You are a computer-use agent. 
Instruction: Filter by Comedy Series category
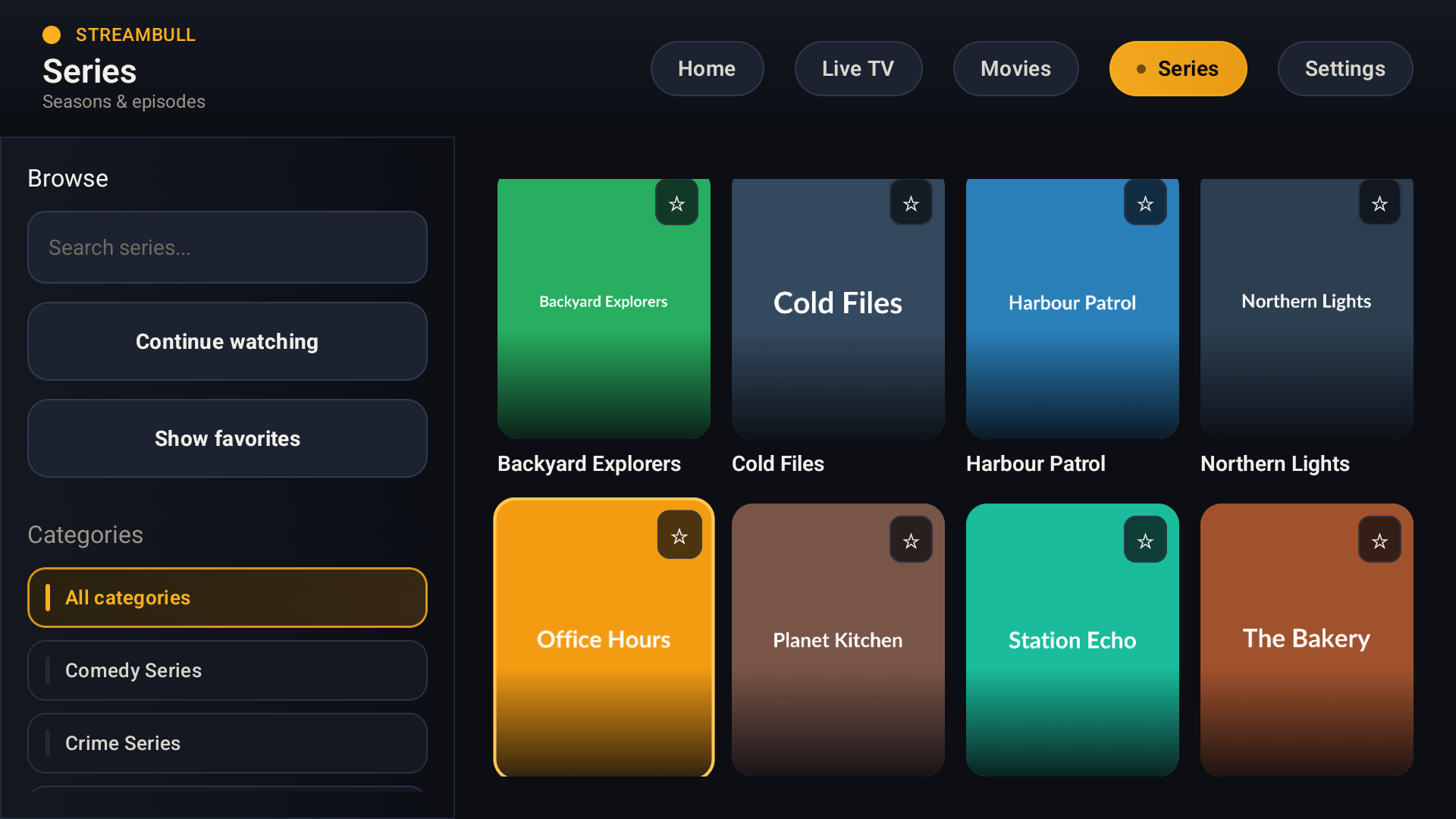tap(227, 670)
